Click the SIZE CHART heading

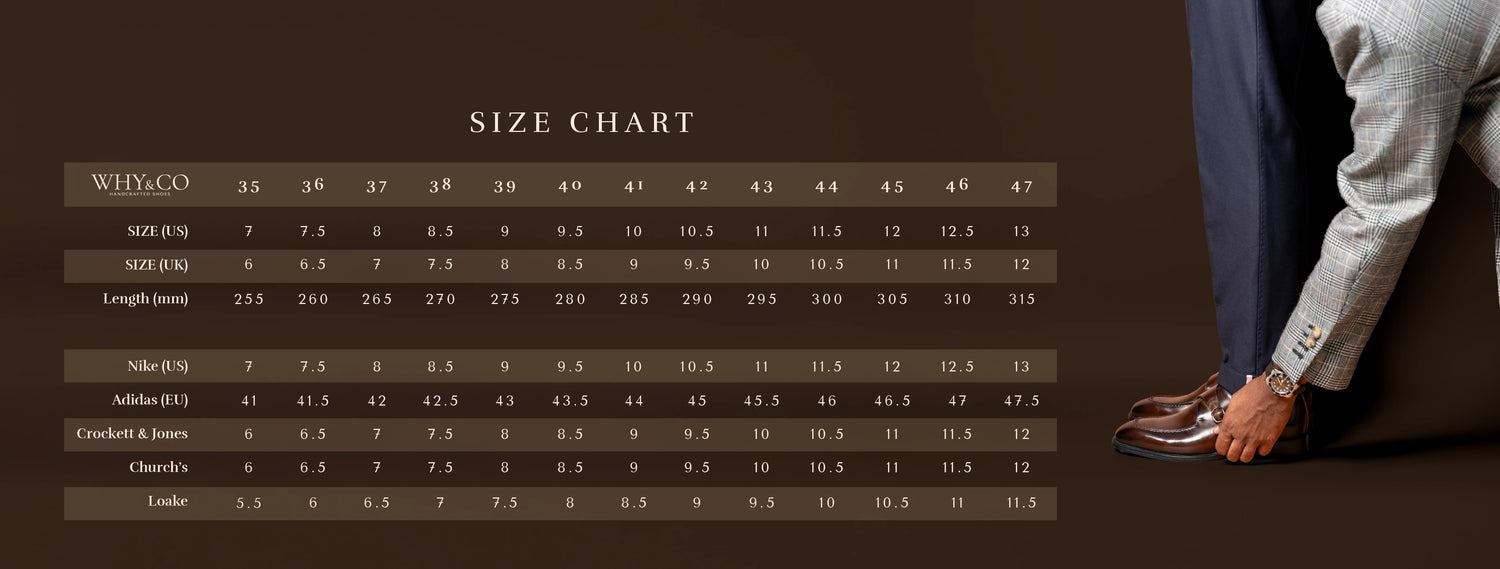582,123
